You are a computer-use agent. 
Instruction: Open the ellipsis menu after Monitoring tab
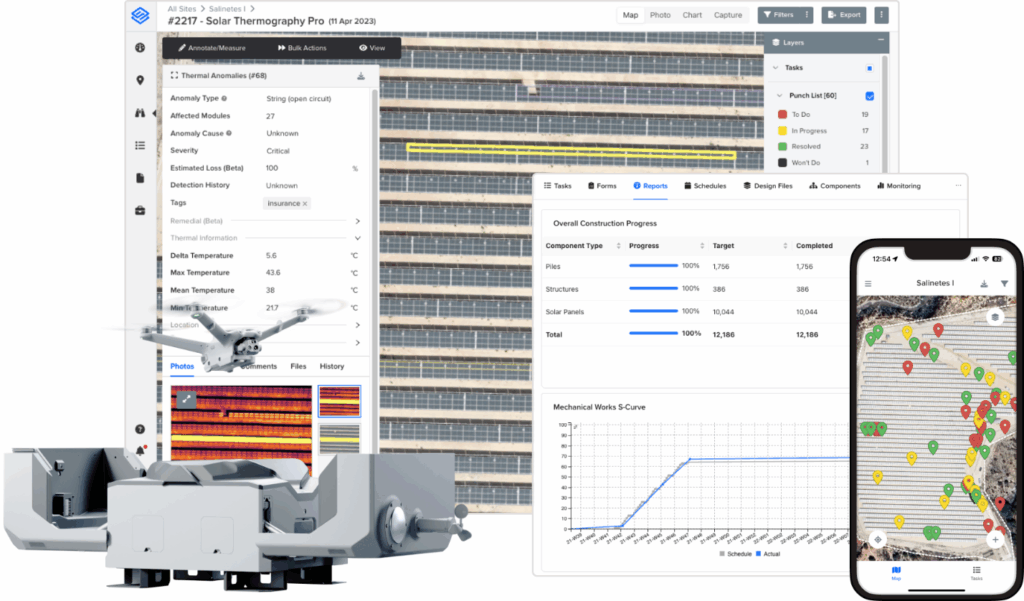(958, 186)
